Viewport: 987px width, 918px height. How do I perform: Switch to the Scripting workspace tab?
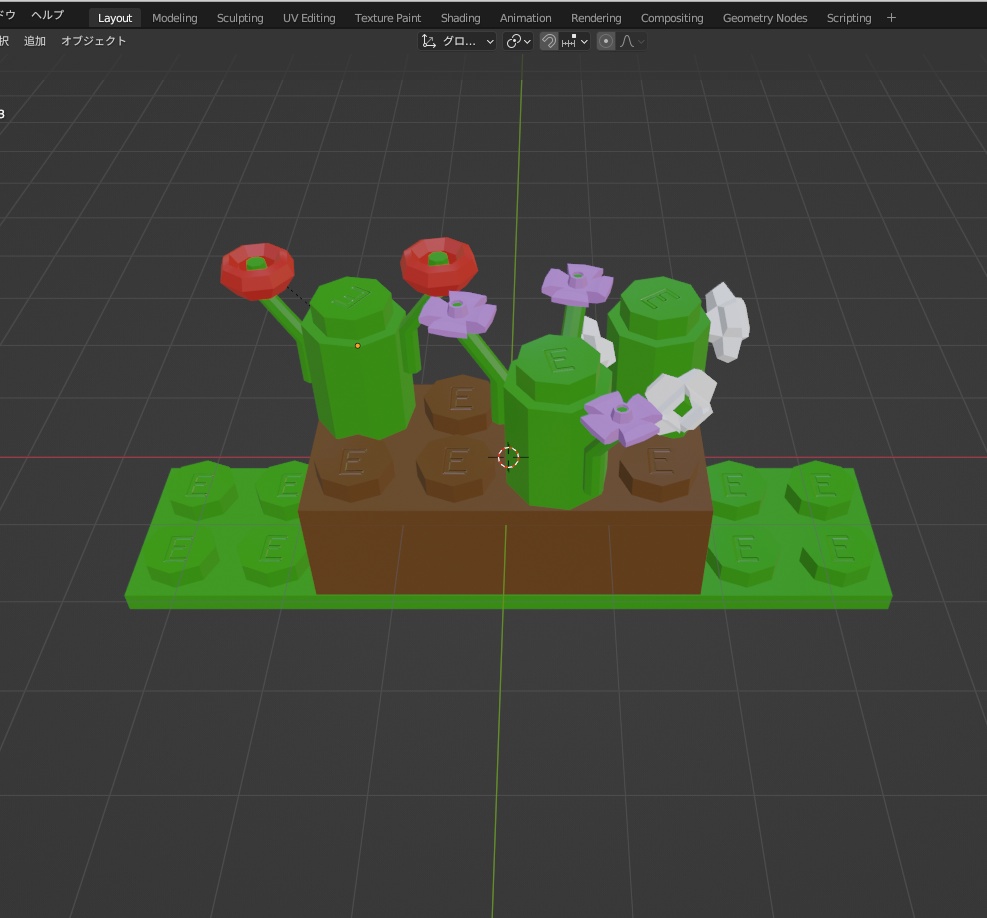coord(849,18)
